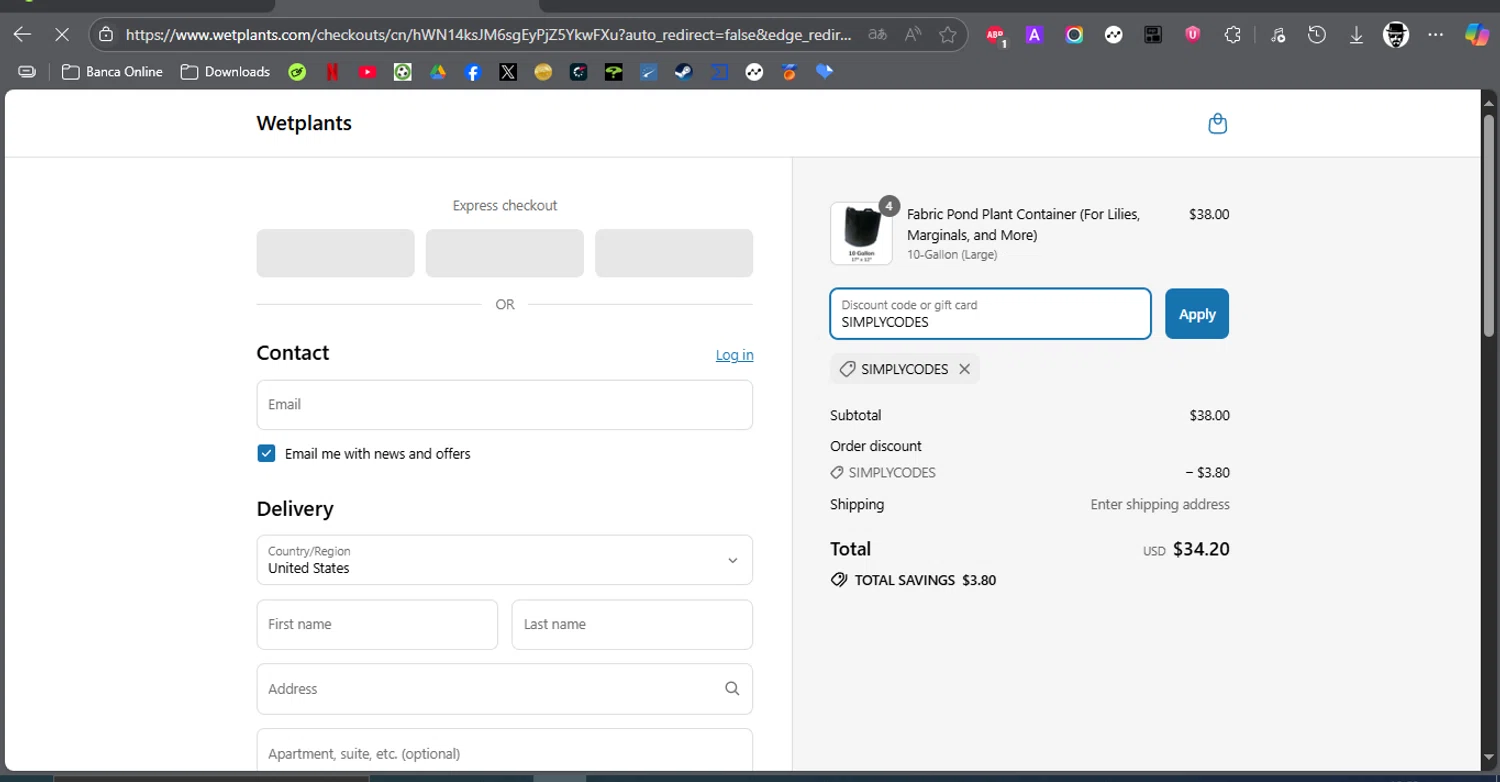Viewport: 1500px width, 782px height.
Task: Open the Downloads bookmarks folder
Action: pos(225,72)
